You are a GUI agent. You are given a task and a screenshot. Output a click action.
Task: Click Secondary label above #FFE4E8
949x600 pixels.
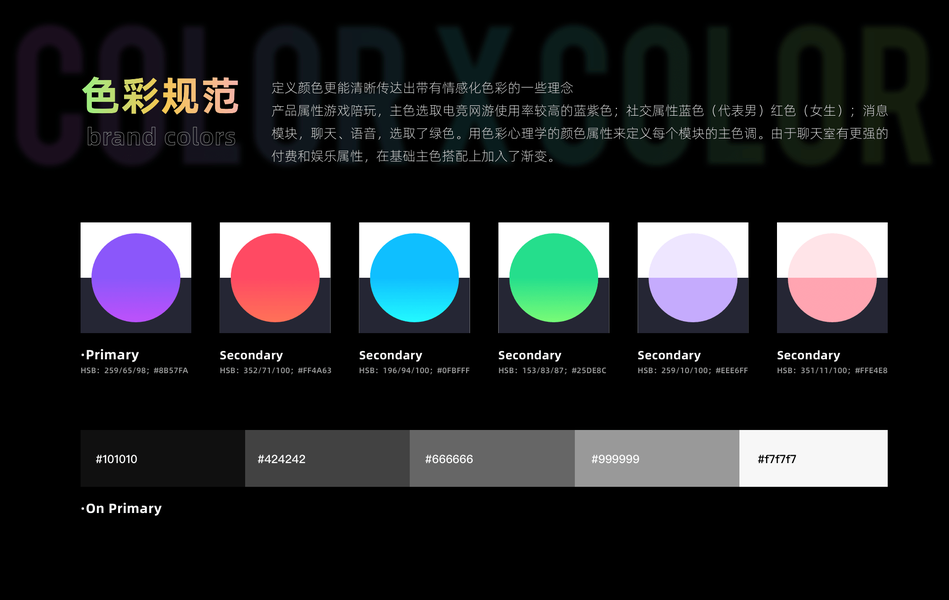[x=809, y=355]
